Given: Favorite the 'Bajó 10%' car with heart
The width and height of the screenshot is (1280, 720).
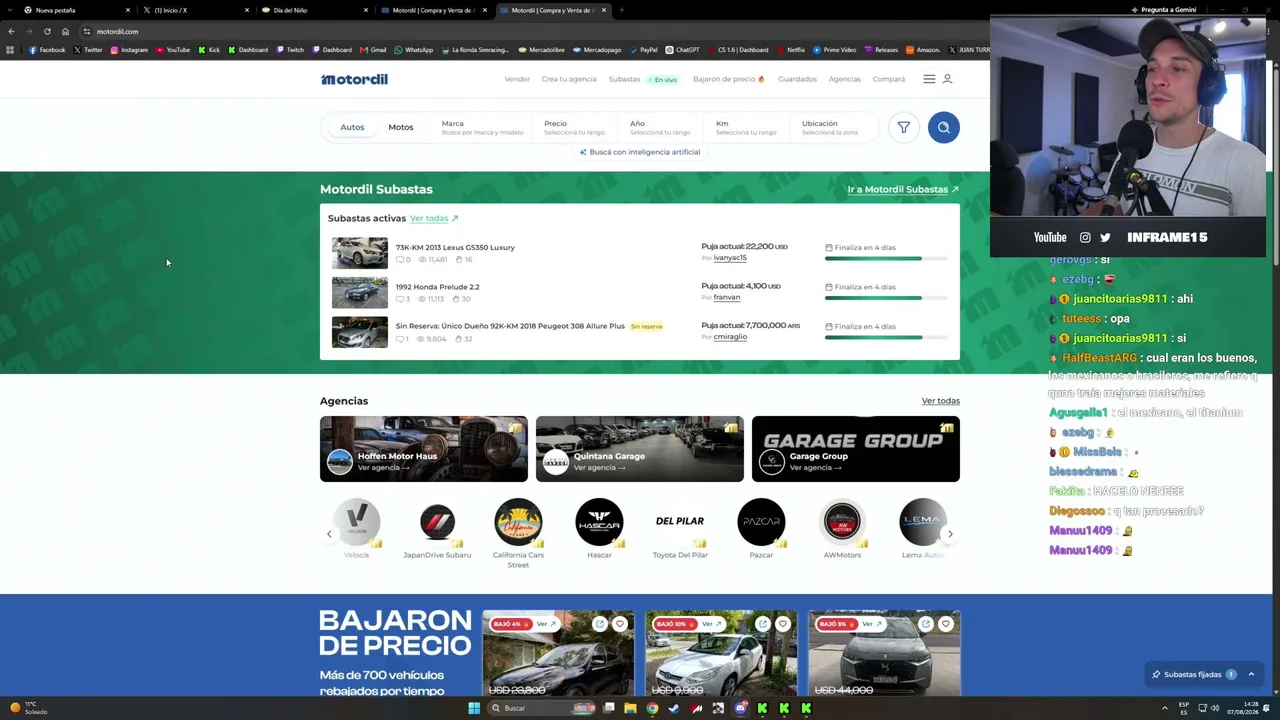Looking at the screenshot, I should (782, 624).
